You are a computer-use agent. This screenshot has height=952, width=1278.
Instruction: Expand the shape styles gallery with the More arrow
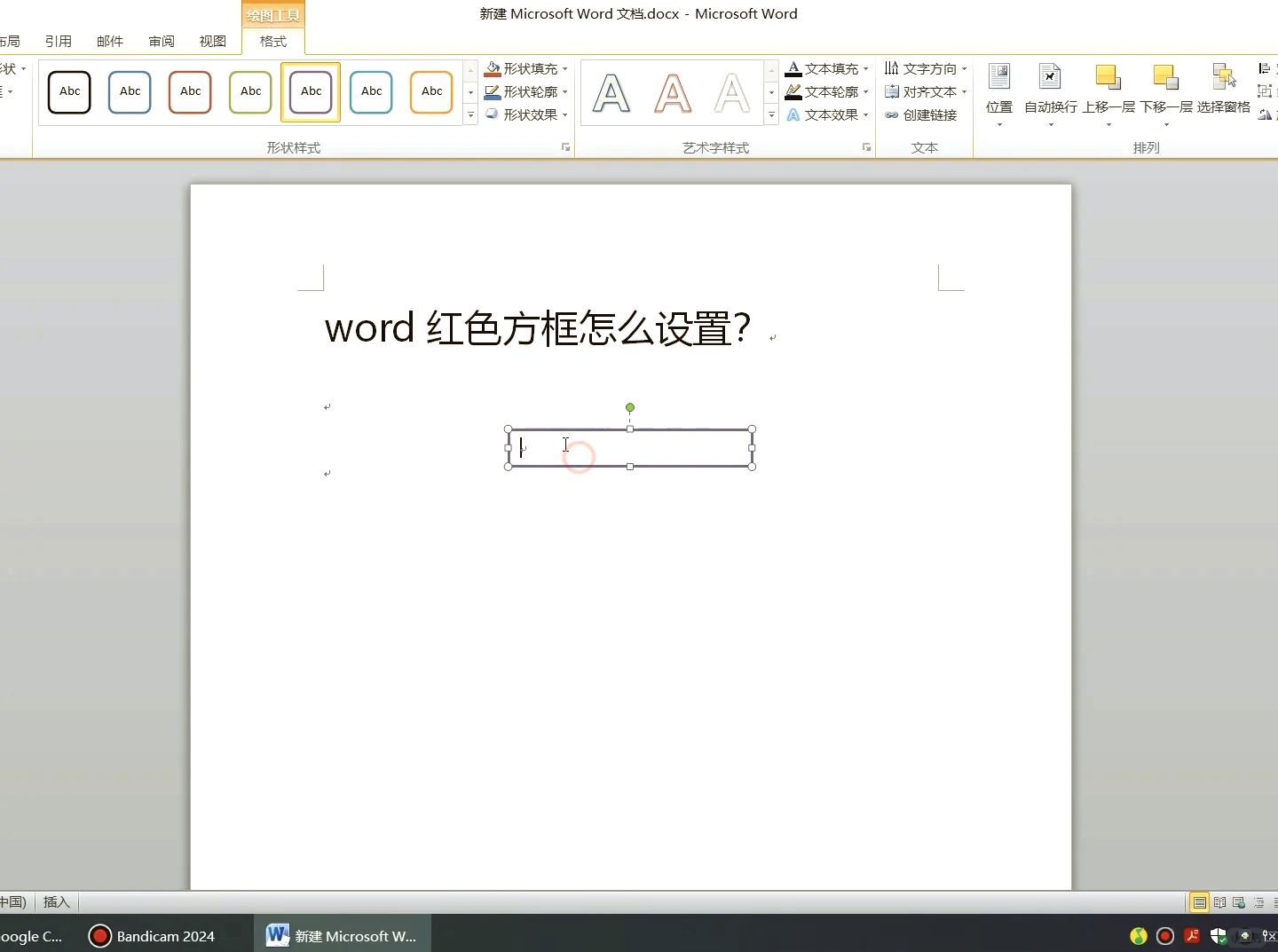pyautogui.click(x=470, y=115)
